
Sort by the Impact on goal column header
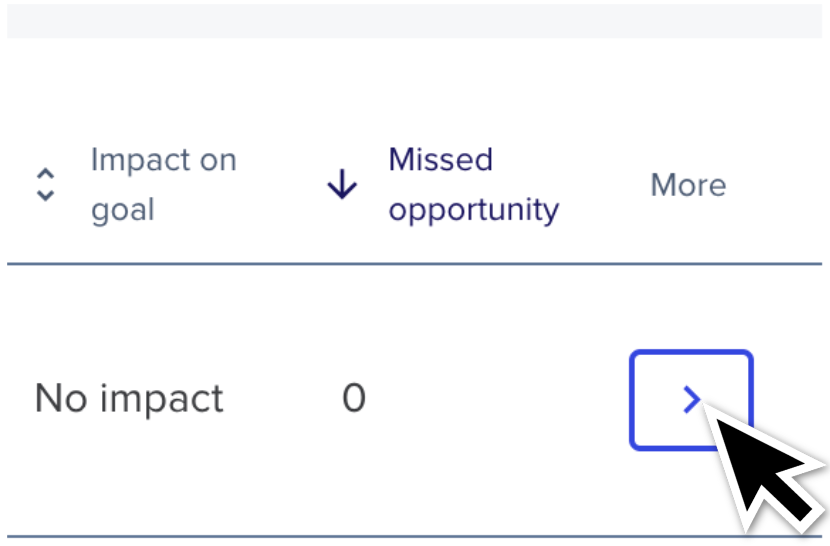point(163,184)
